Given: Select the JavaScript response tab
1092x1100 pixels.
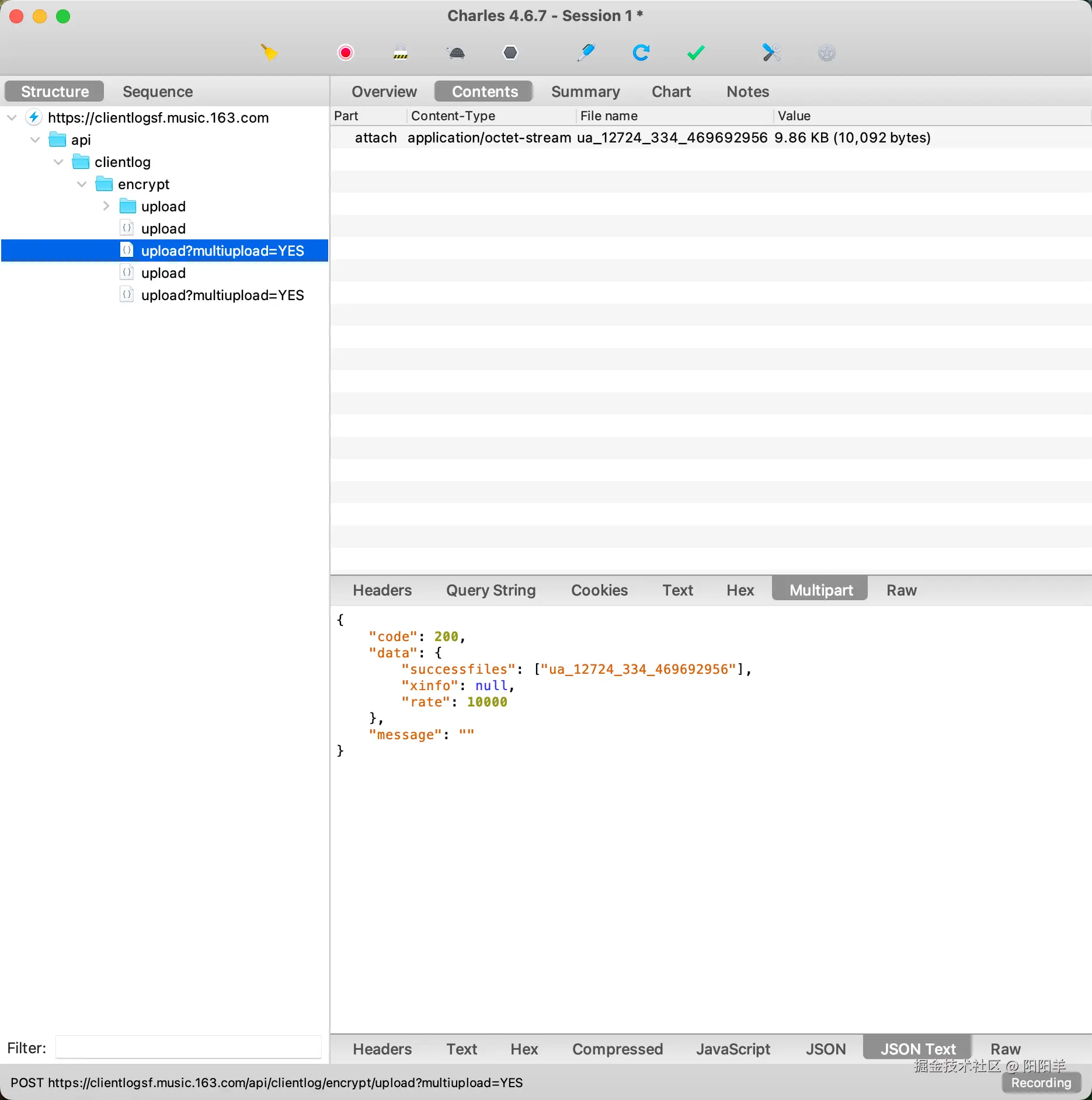Looking at the screenshot, I should click(x=733, y=1049).
